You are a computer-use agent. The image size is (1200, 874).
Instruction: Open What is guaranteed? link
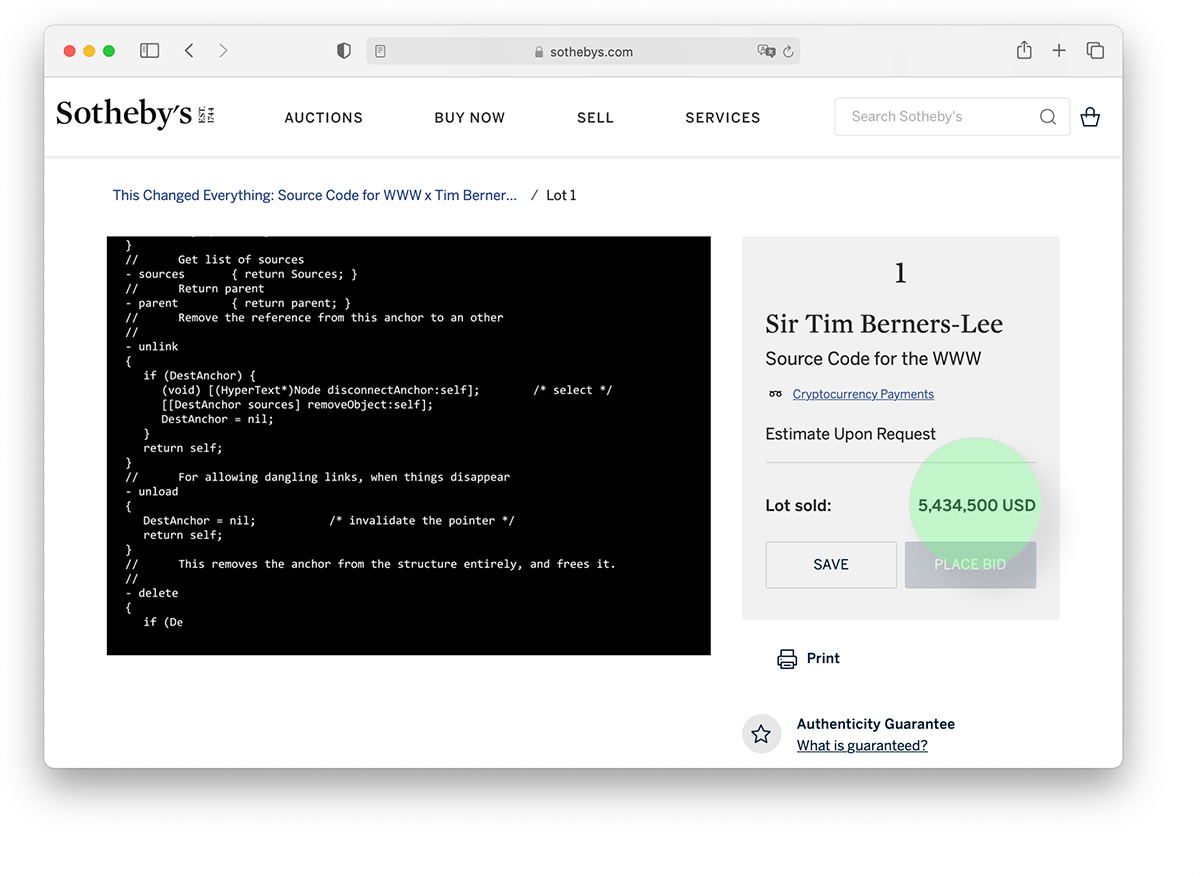(x=862, y=745)
